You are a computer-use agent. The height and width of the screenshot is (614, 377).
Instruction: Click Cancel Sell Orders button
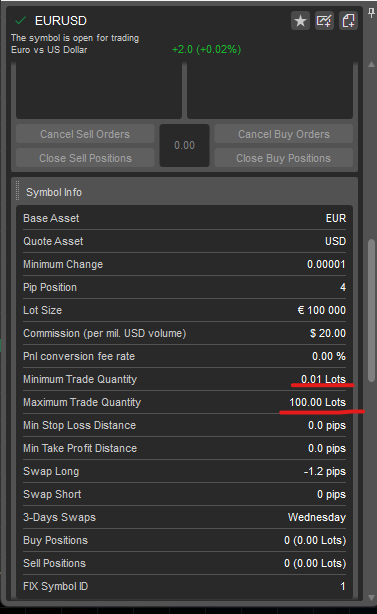[x=85, y=134]
